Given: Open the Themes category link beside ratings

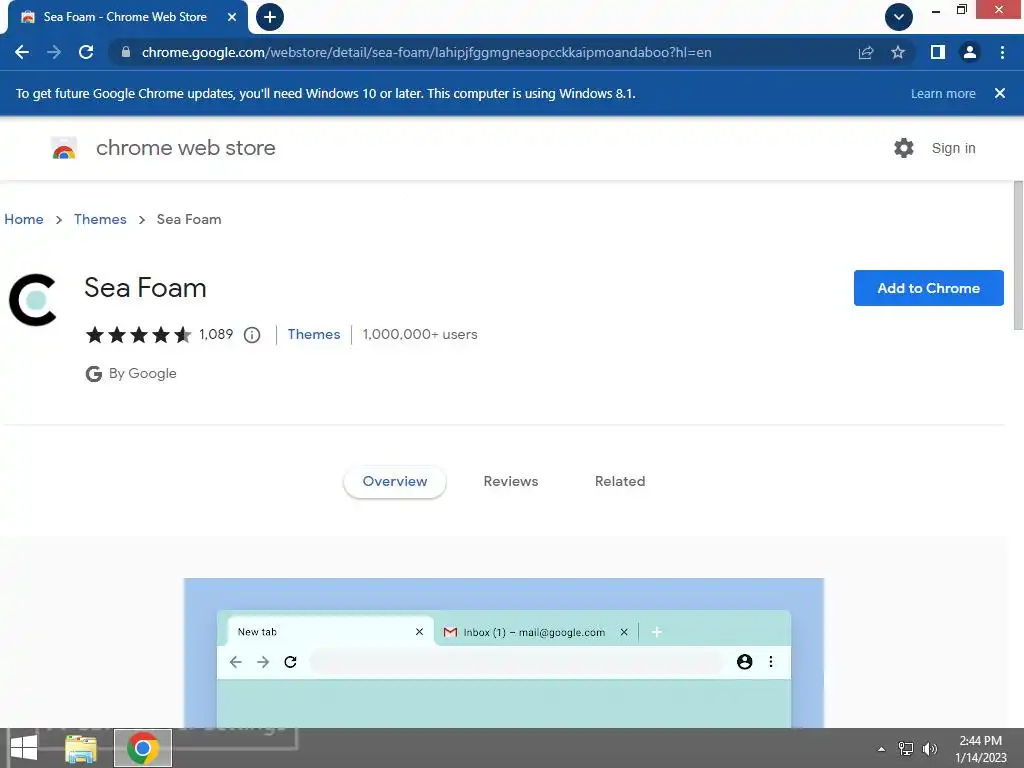Looking at the screenshot, I should (x=313, y=334).
